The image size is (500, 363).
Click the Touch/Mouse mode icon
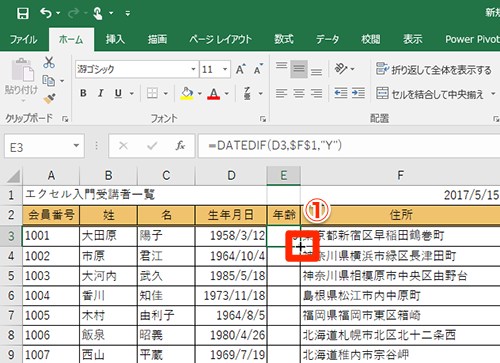[98, 13]
